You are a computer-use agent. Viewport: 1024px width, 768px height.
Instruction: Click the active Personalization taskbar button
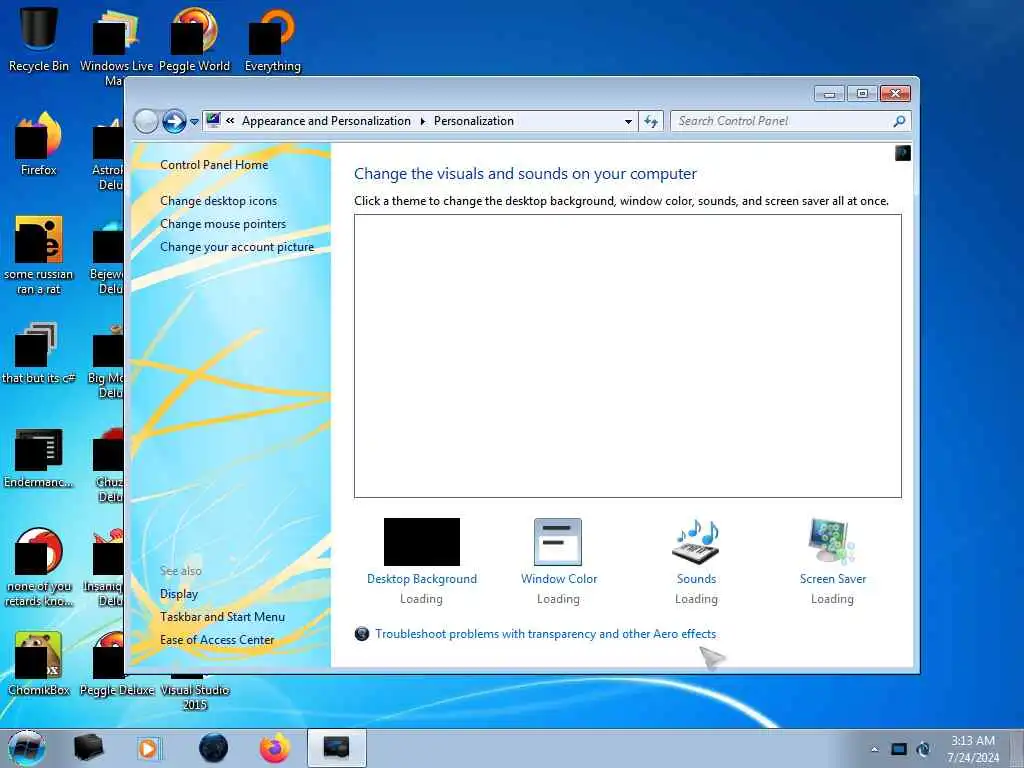(336, 748)
